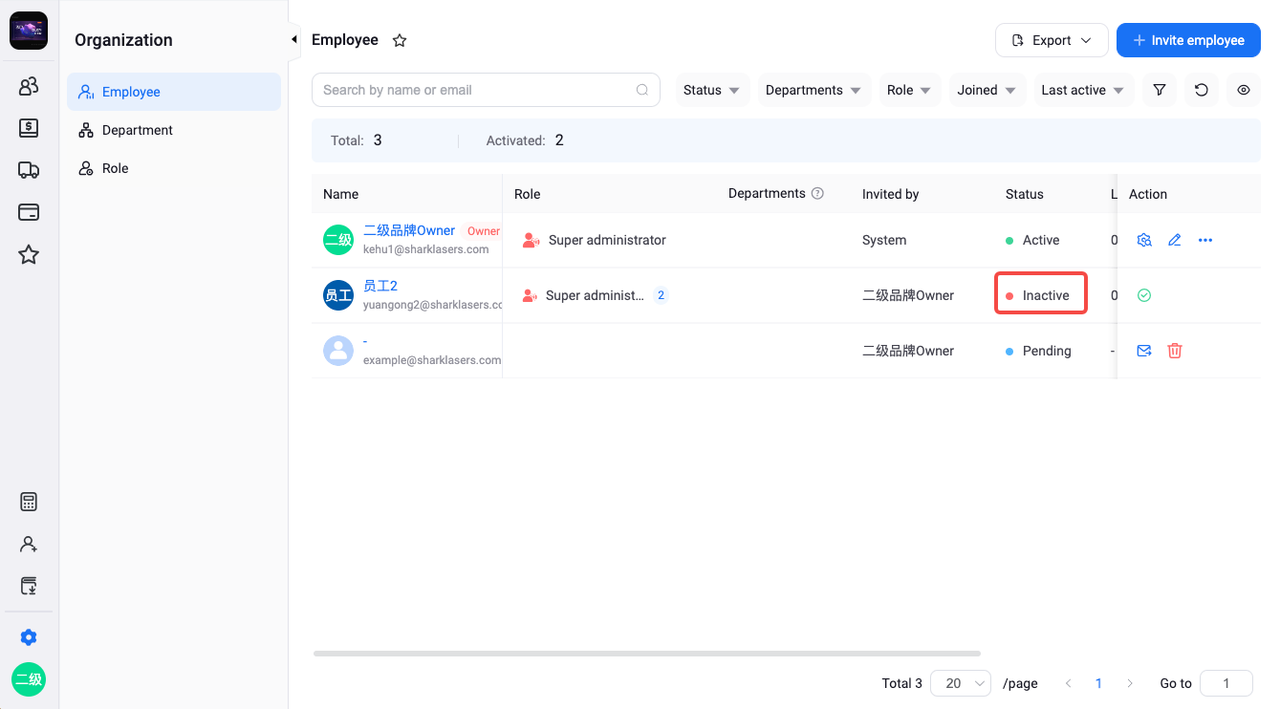Viewport: 1280px width, 709px height.
Task: Click the red delete trash icon for pending invite
Action: coord(1175,351)
